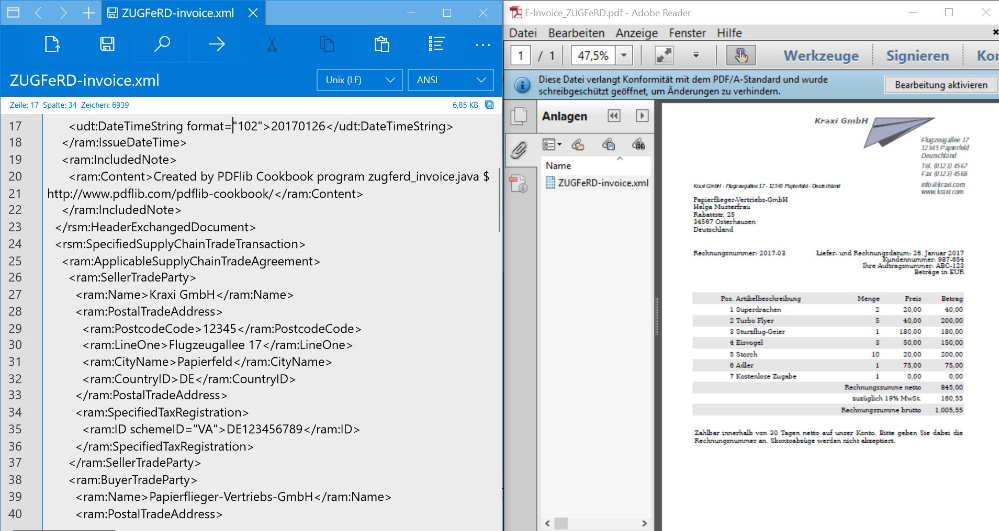Click the paste clipboard icon
Screen dimensions: 999x531
(381, 44)
